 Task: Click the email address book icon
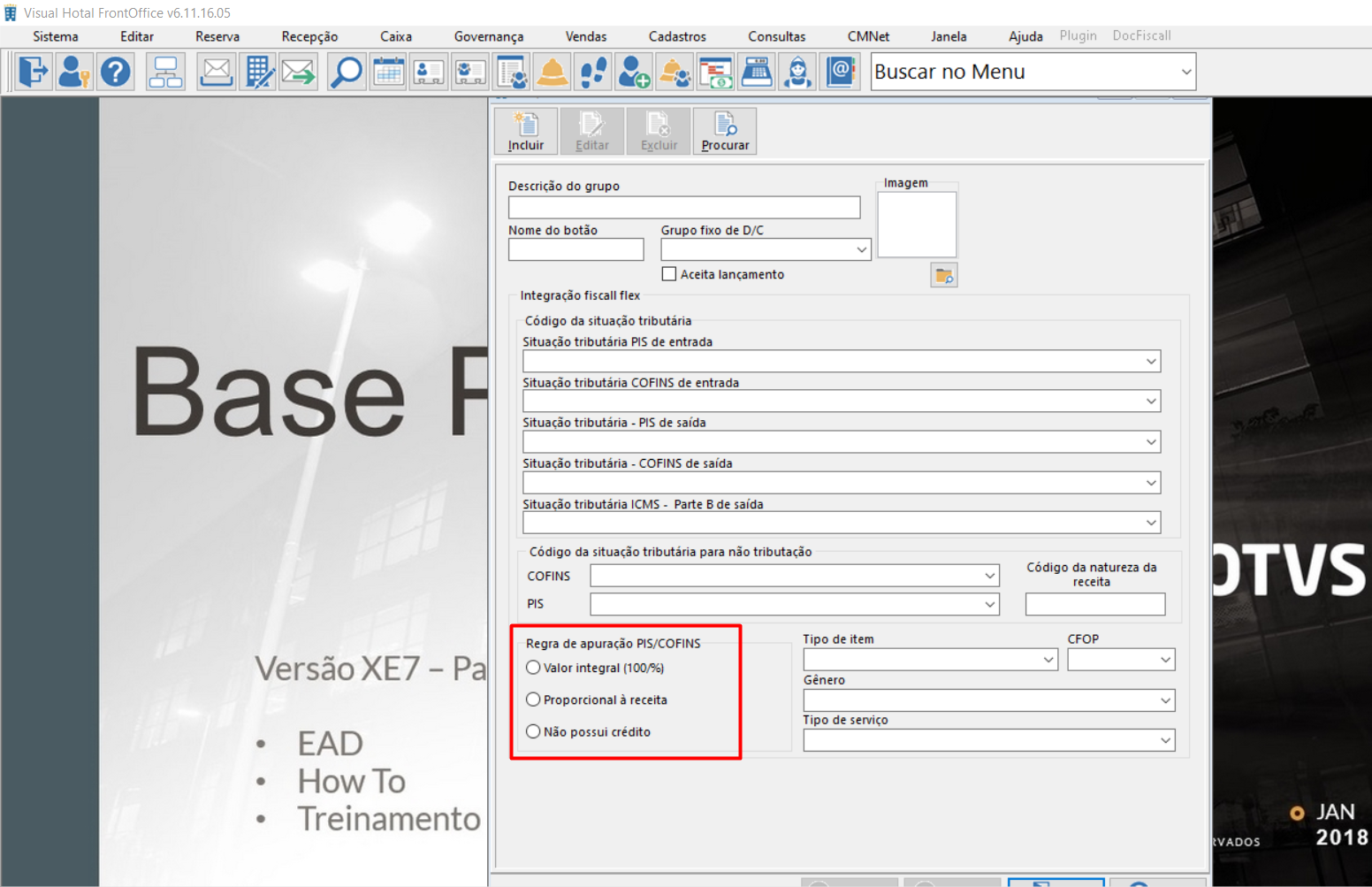(840, 72)
